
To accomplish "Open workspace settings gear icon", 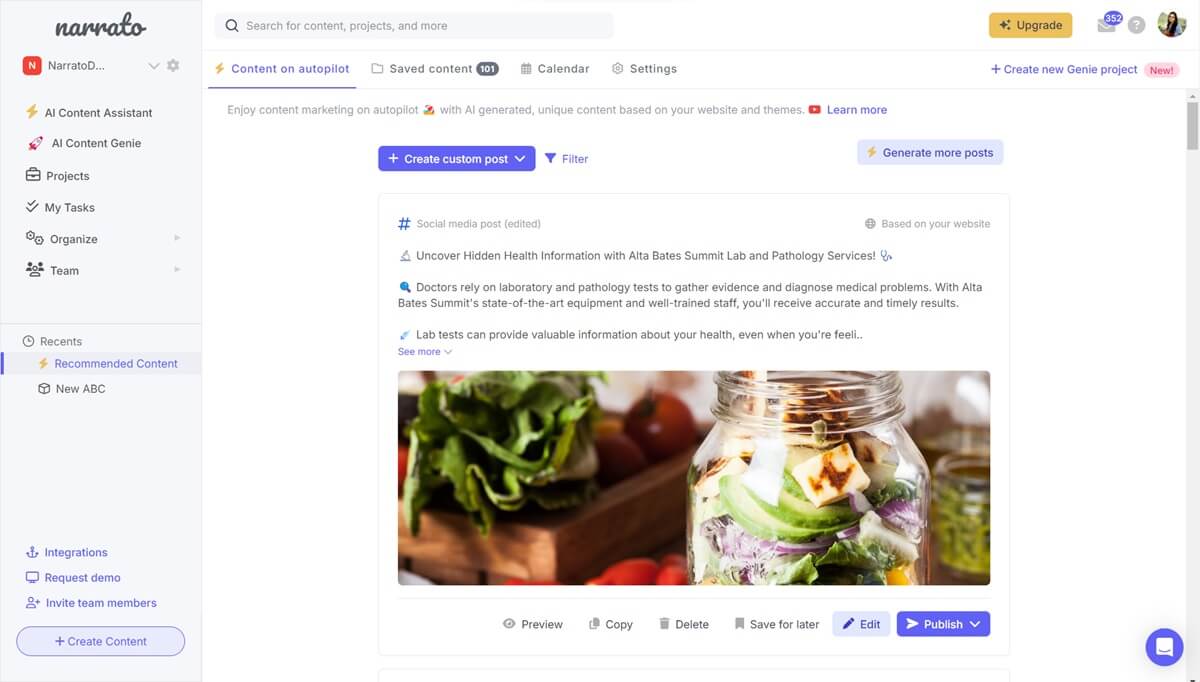I will 173,66.
